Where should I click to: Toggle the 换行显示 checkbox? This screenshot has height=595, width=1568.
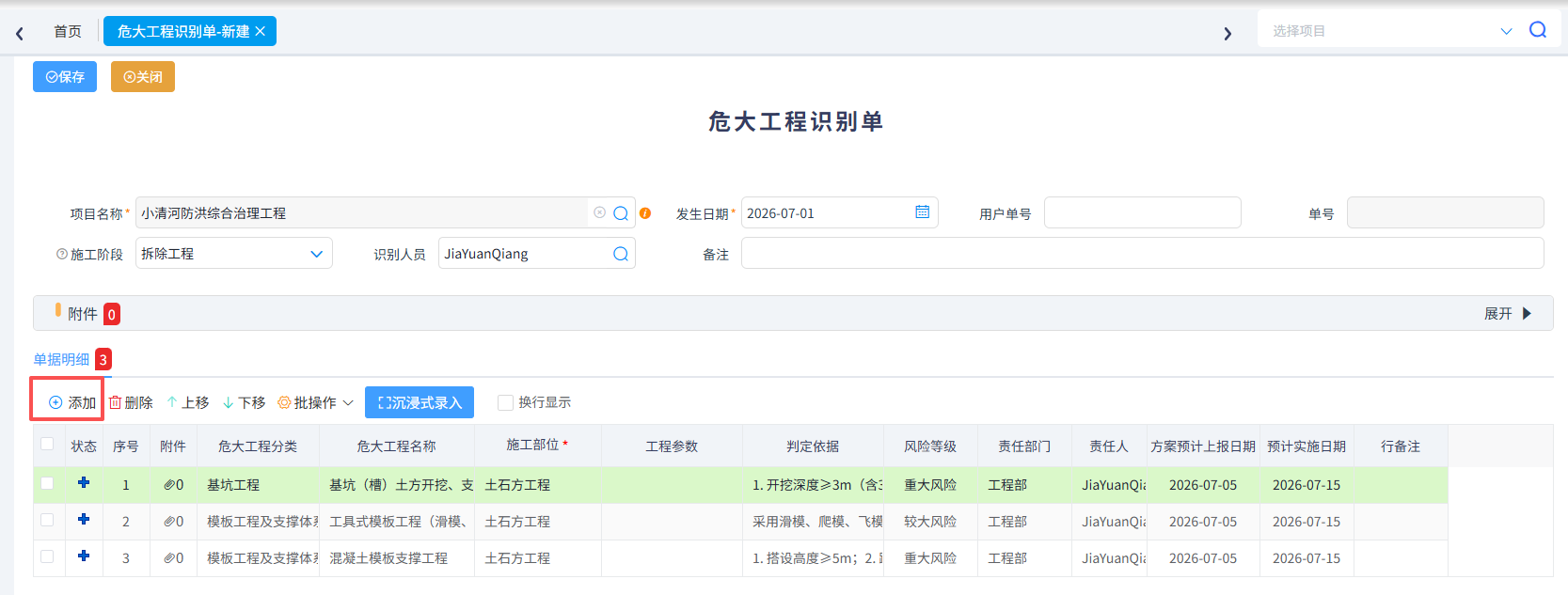click(x=505, y=402)
